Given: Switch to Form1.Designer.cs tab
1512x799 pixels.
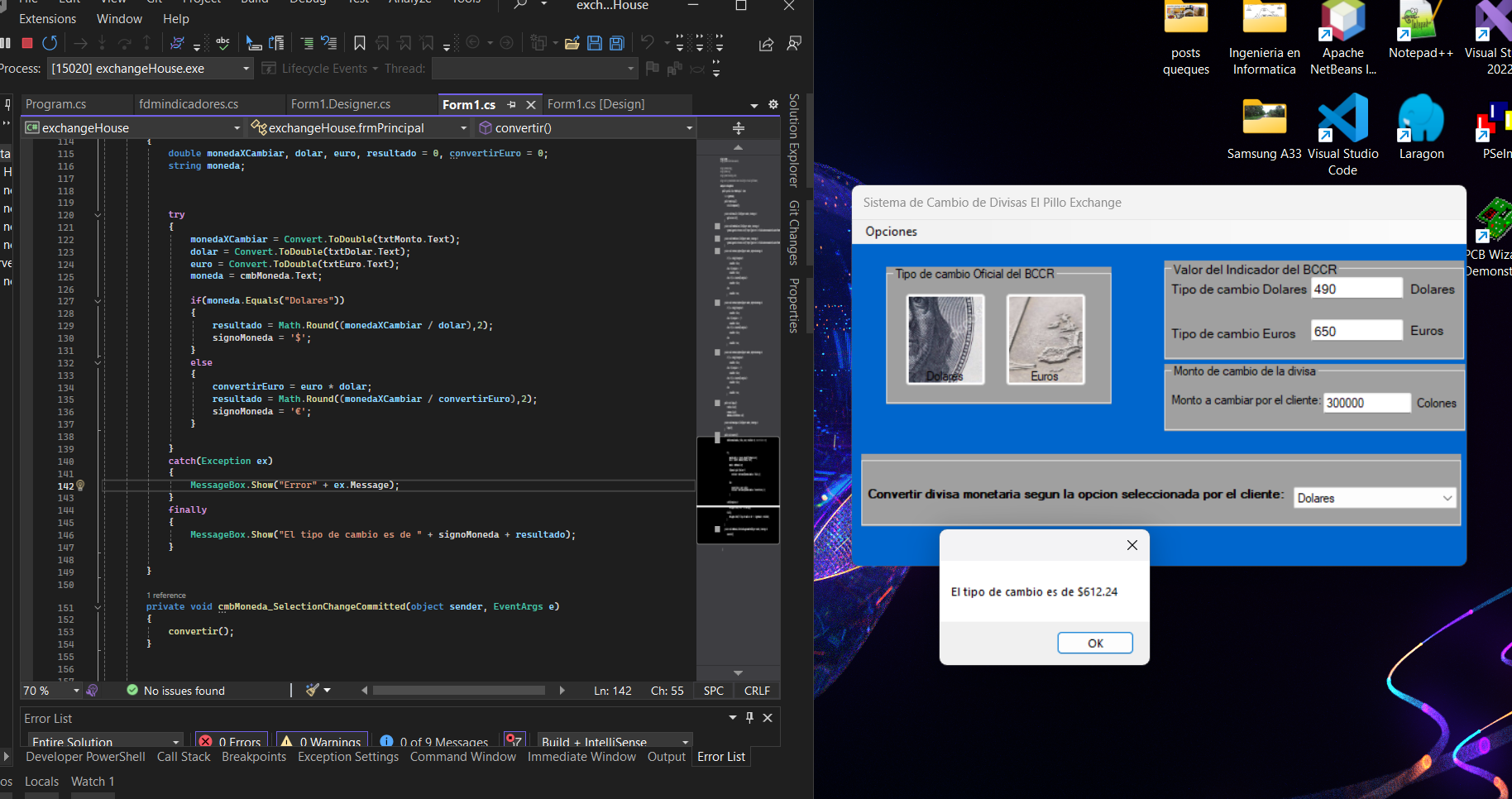Looking at the screenshot, I should coord(341,104).
